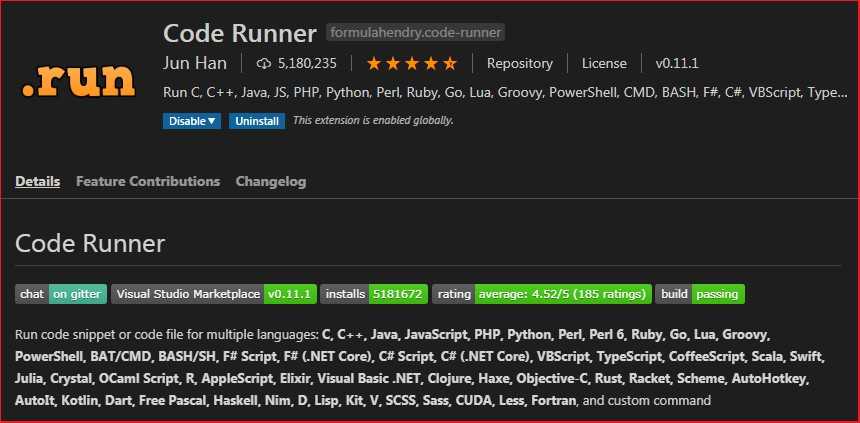Viewport: 860px width, 423px height.
Task: Click the rating average 4.52/5 badge
Action: click(542, 294)
